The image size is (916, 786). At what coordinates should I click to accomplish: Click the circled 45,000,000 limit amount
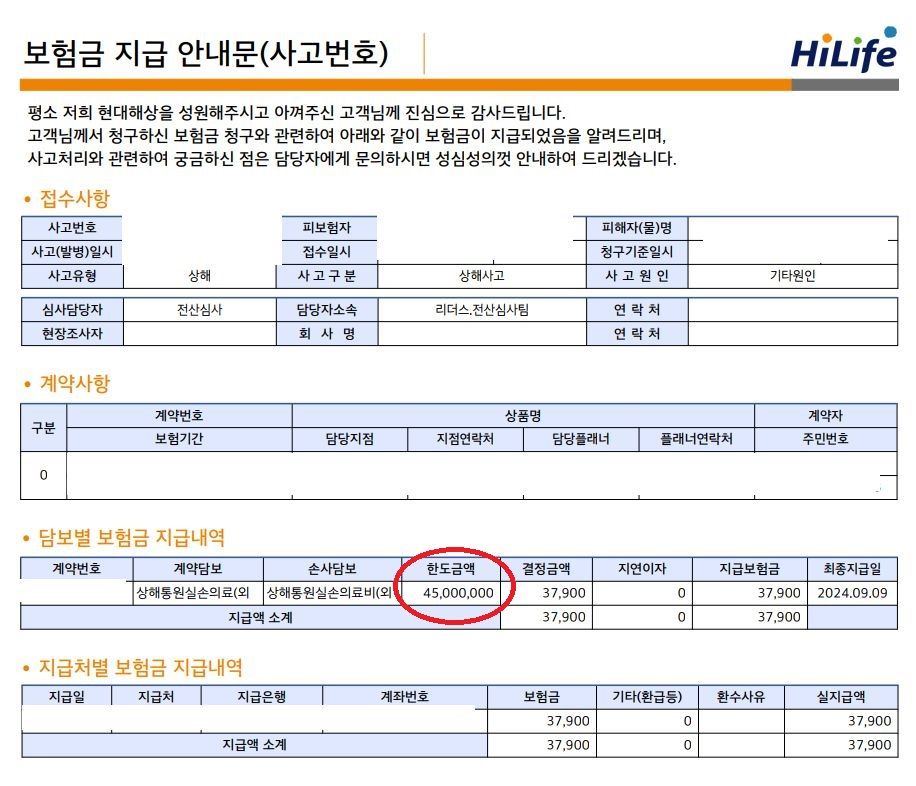click(x=458, y=593)
